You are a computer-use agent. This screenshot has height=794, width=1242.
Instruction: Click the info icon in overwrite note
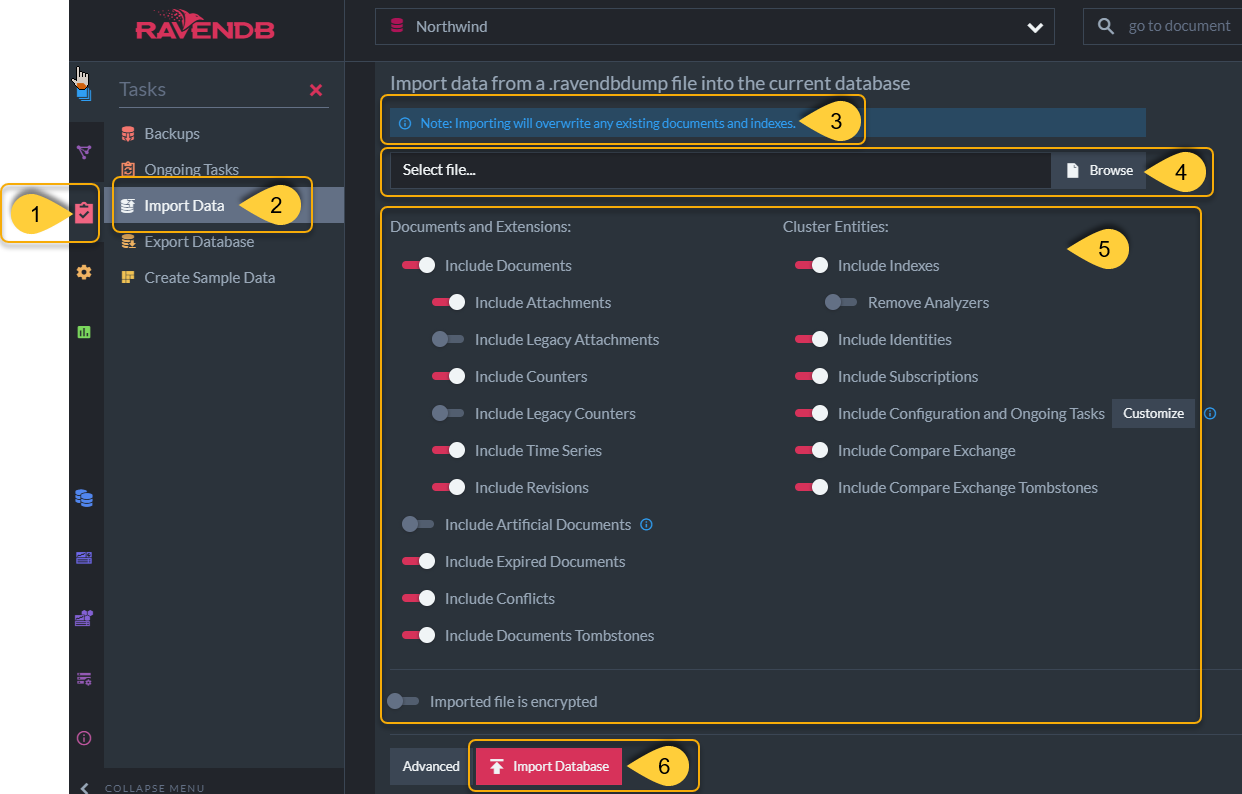pyautogui.click(x=405, y=124)
